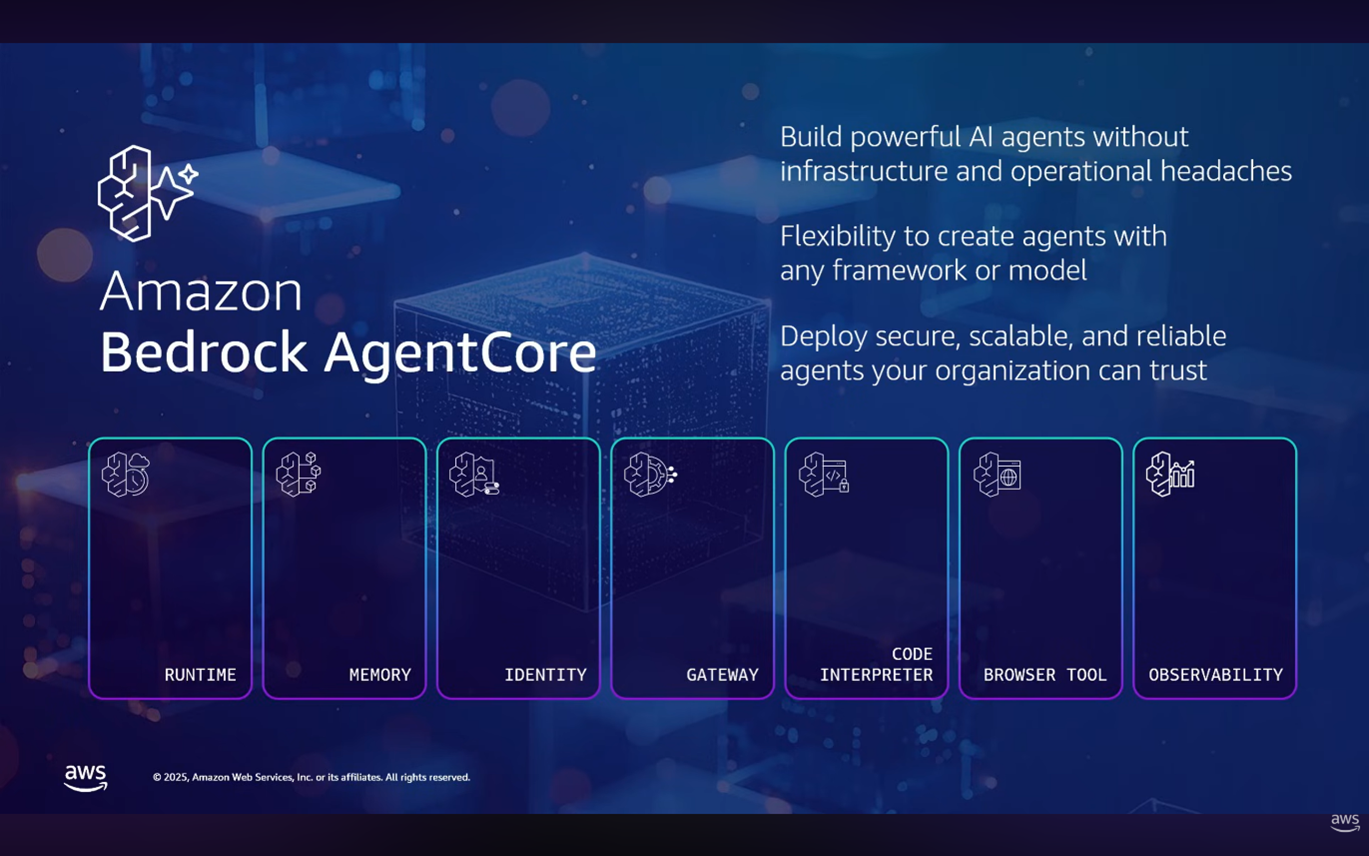Click the Observability chart icon
Screen dimensions: 1369x856
point(1171,474)
